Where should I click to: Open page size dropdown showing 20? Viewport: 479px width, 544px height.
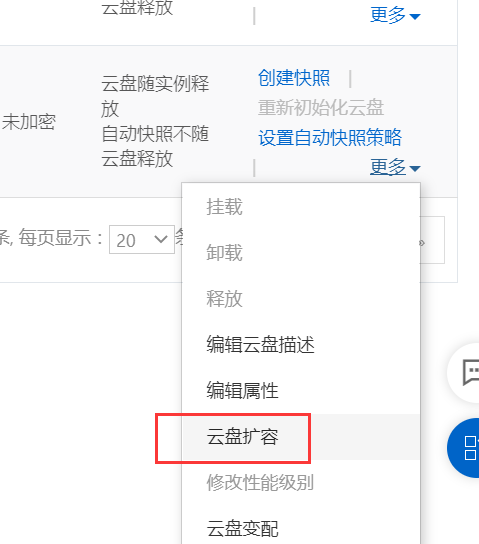142,239
